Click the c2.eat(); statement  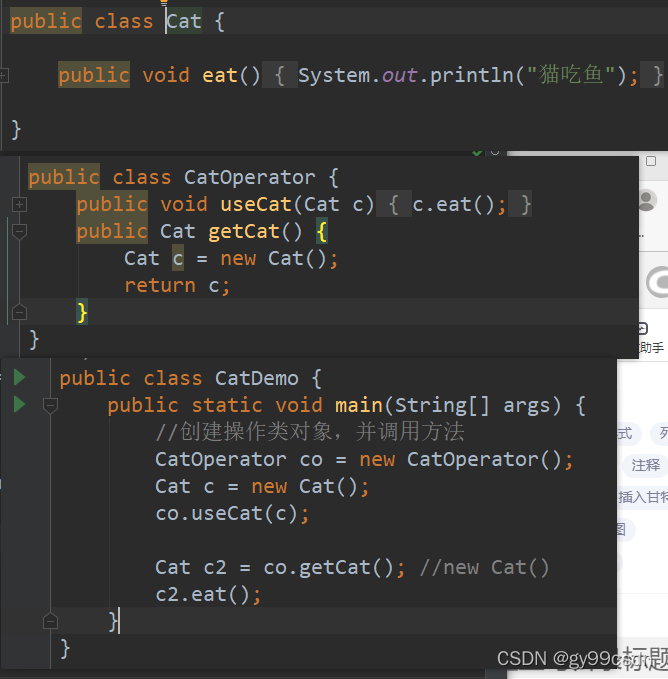pyautogui.click(x=208, y=595)
